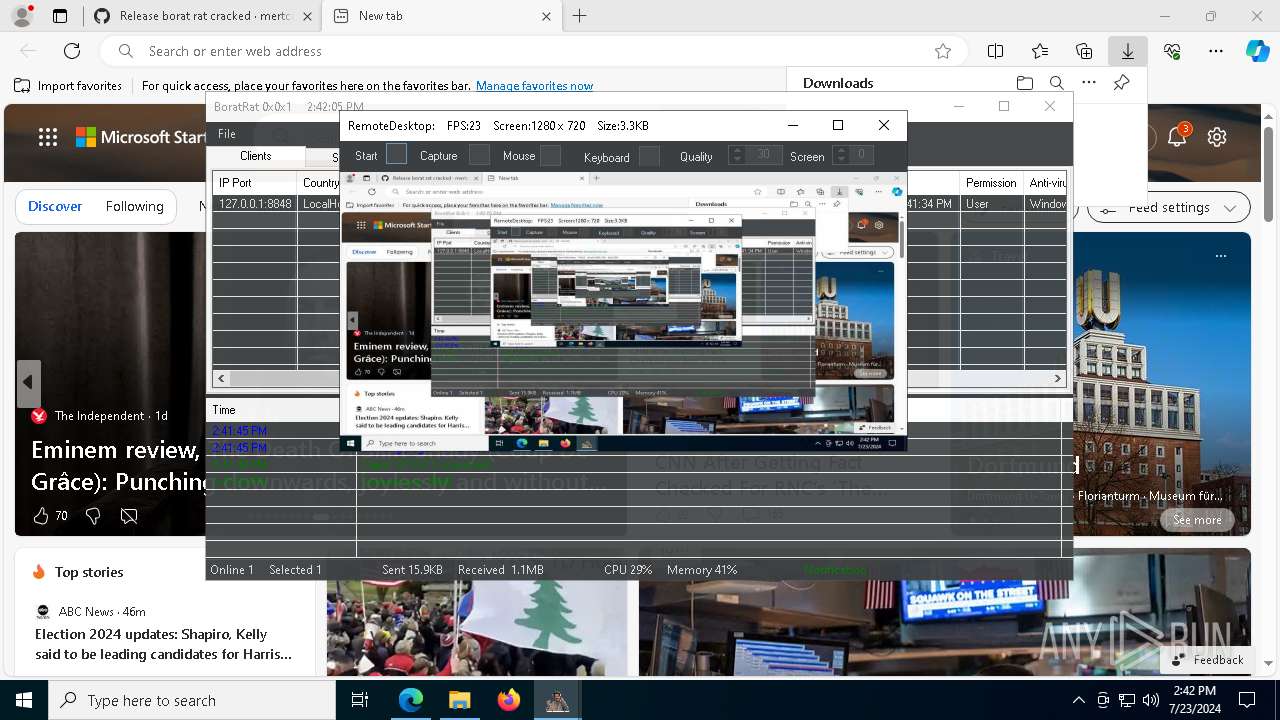
Task: Open File Explorer from taskbar
Action: point(460,700)
